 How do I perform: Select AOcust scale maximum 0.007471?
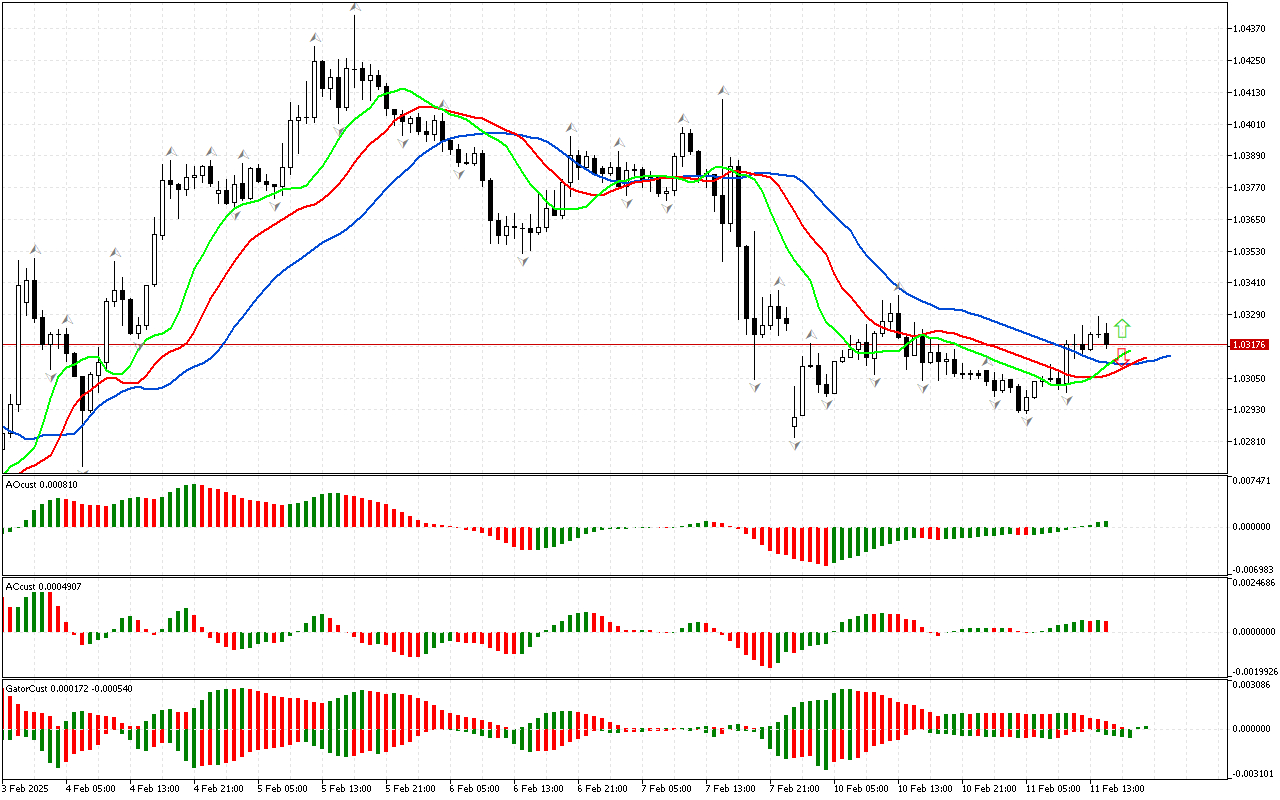click(1254, 481)
